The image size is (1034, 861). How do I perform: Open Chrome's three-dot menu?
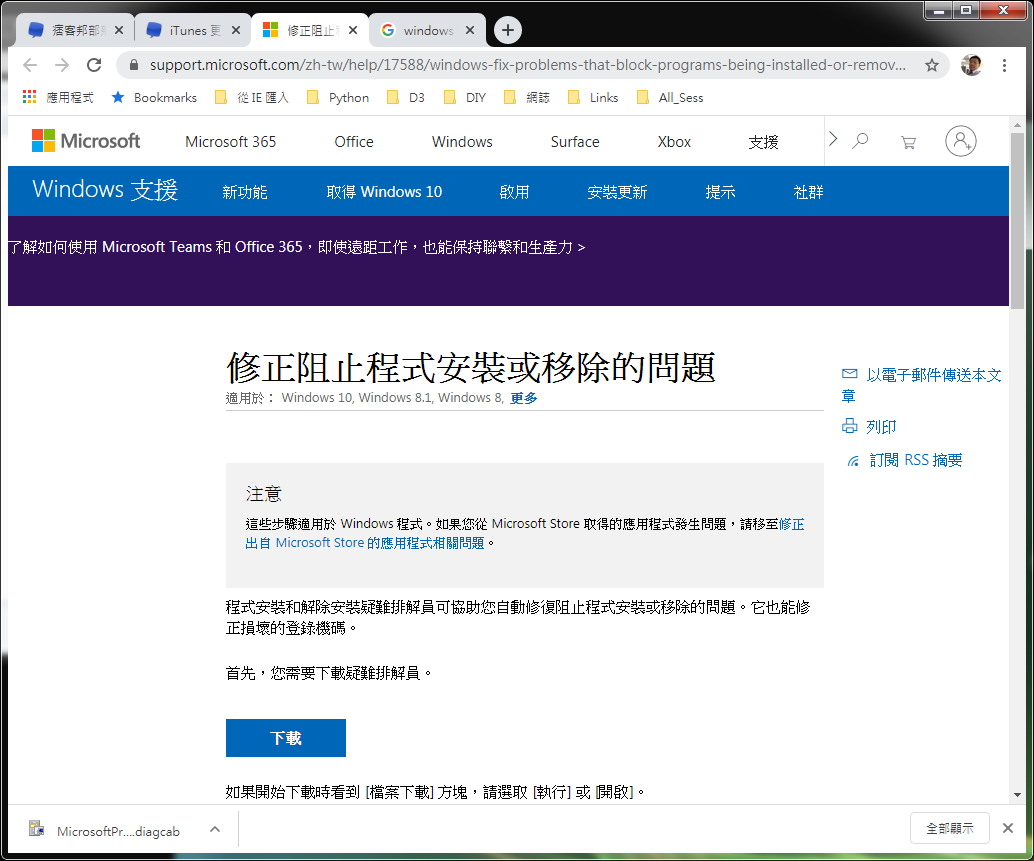1004,65
